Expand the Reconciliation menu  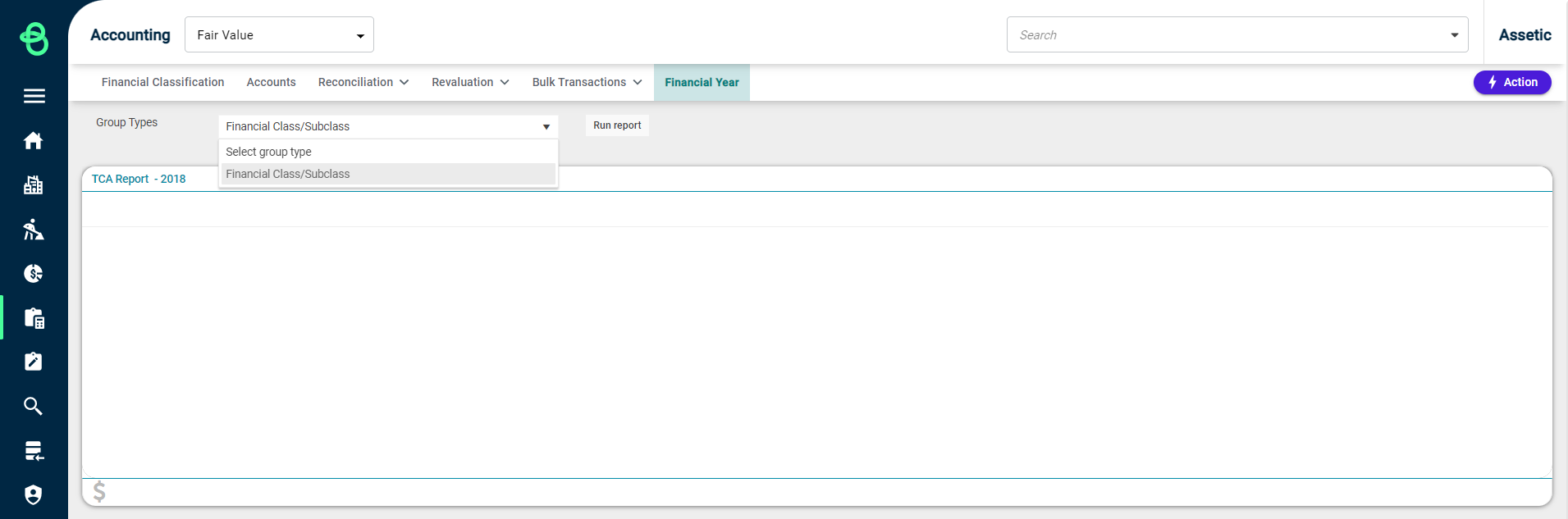pyautogui.click(x=363, y=82)
